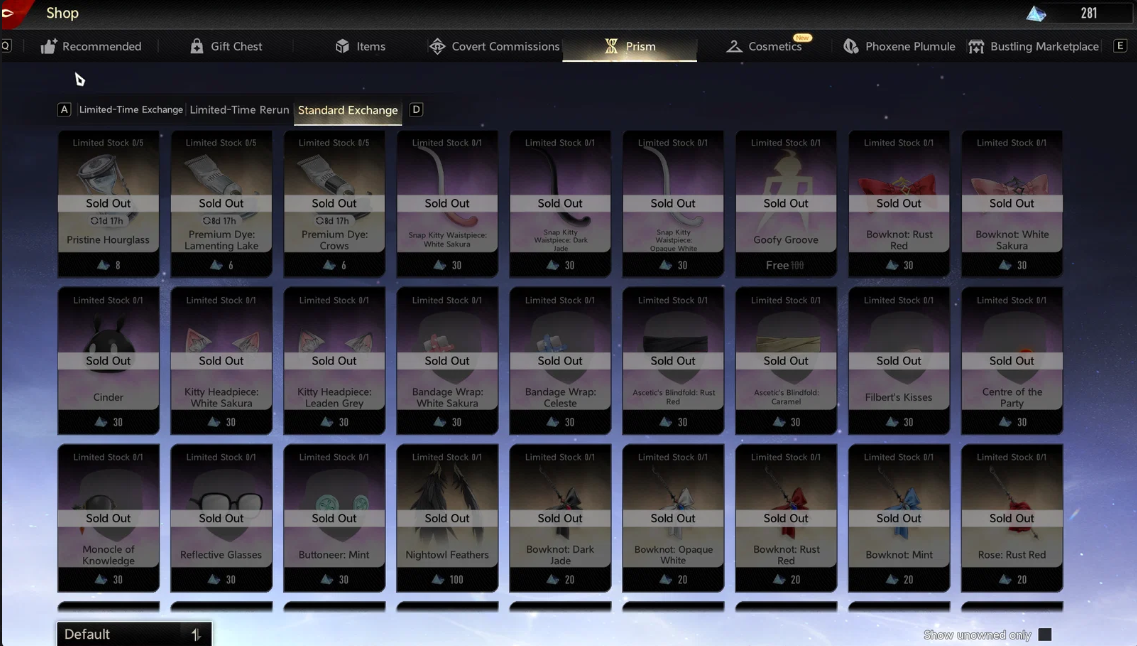Click the red back arrow beside Shop
The image size is (1137, 646).
click(13, 12)
